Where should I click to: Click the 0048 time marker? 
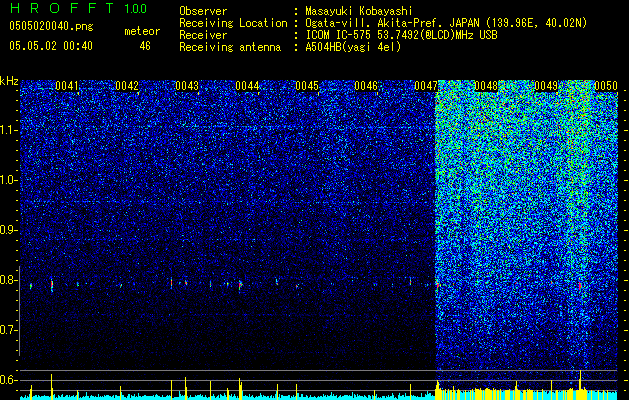[486, 86]
